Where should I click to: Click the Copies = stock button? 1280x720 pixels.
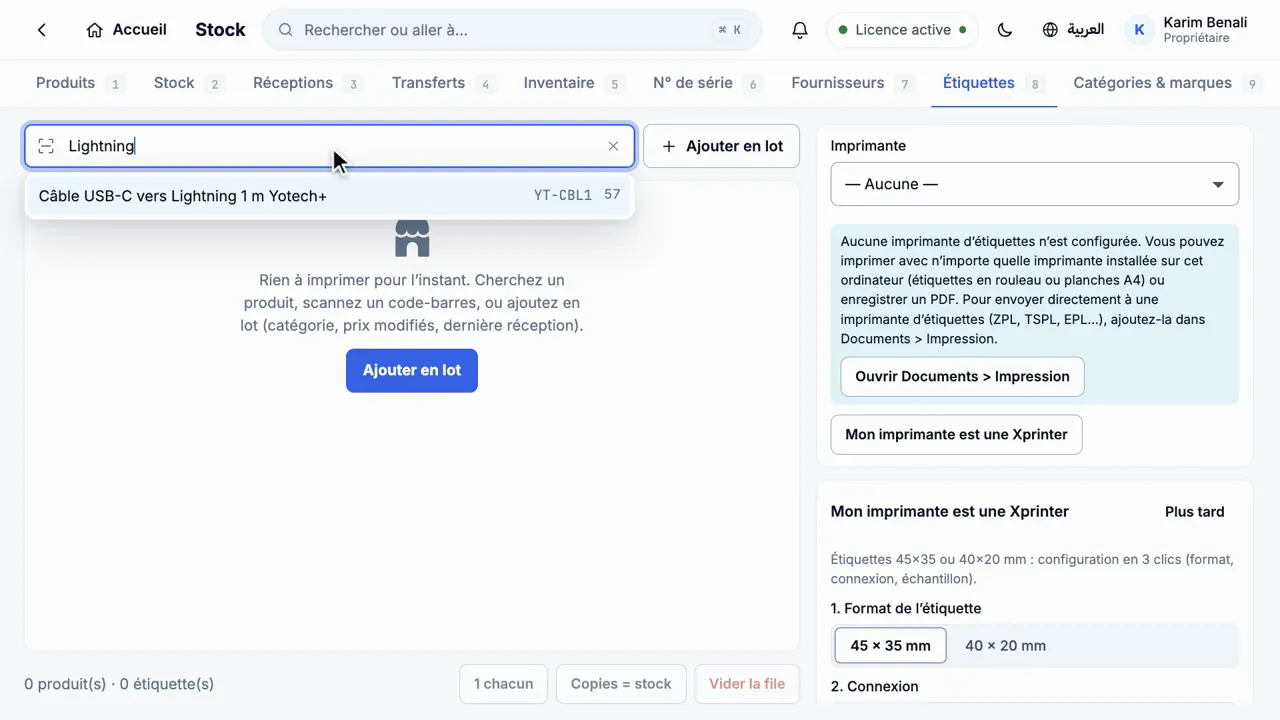click(x=621, y=684)
